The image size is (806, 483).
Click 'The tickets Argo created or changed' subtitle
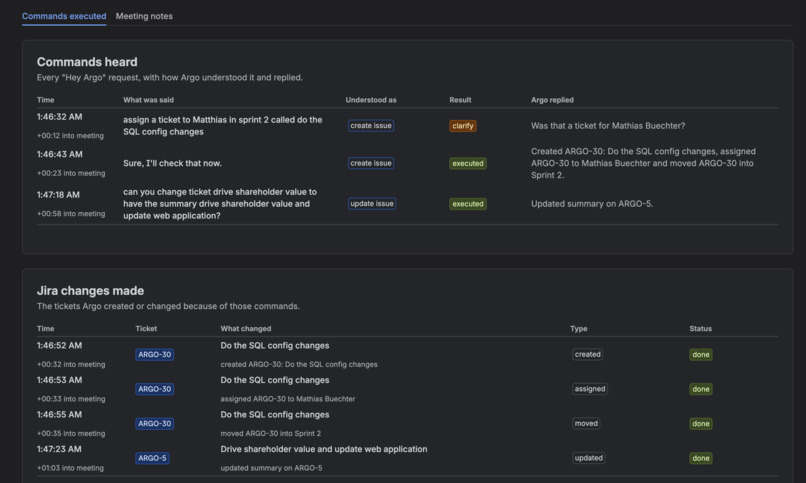point(168,306)
